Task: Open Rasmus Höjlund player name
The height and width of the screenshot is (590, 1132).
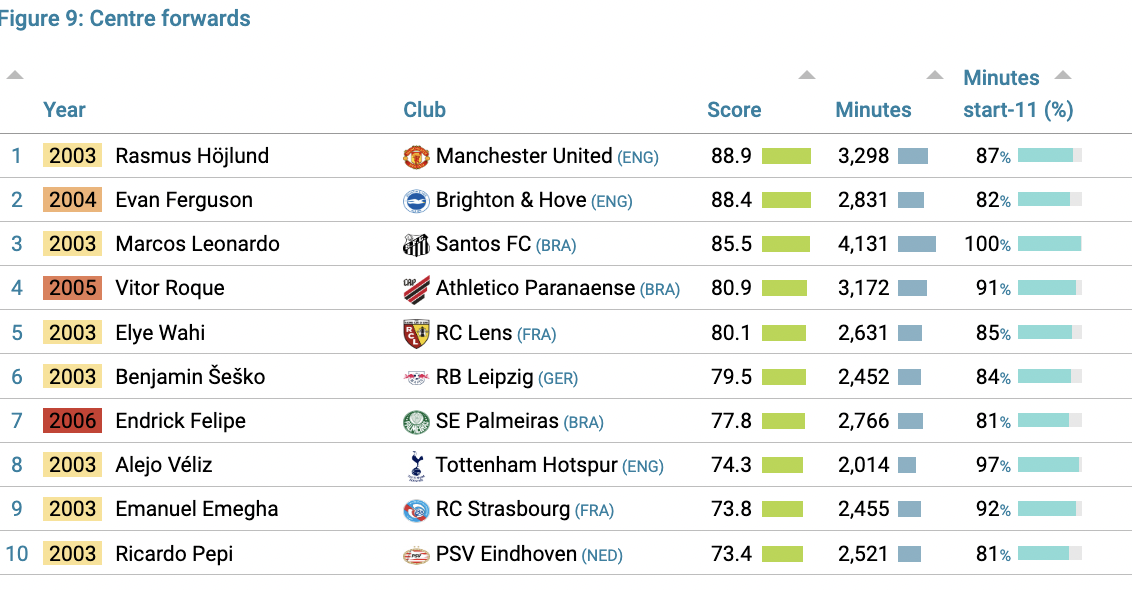Action: point(192,156)
